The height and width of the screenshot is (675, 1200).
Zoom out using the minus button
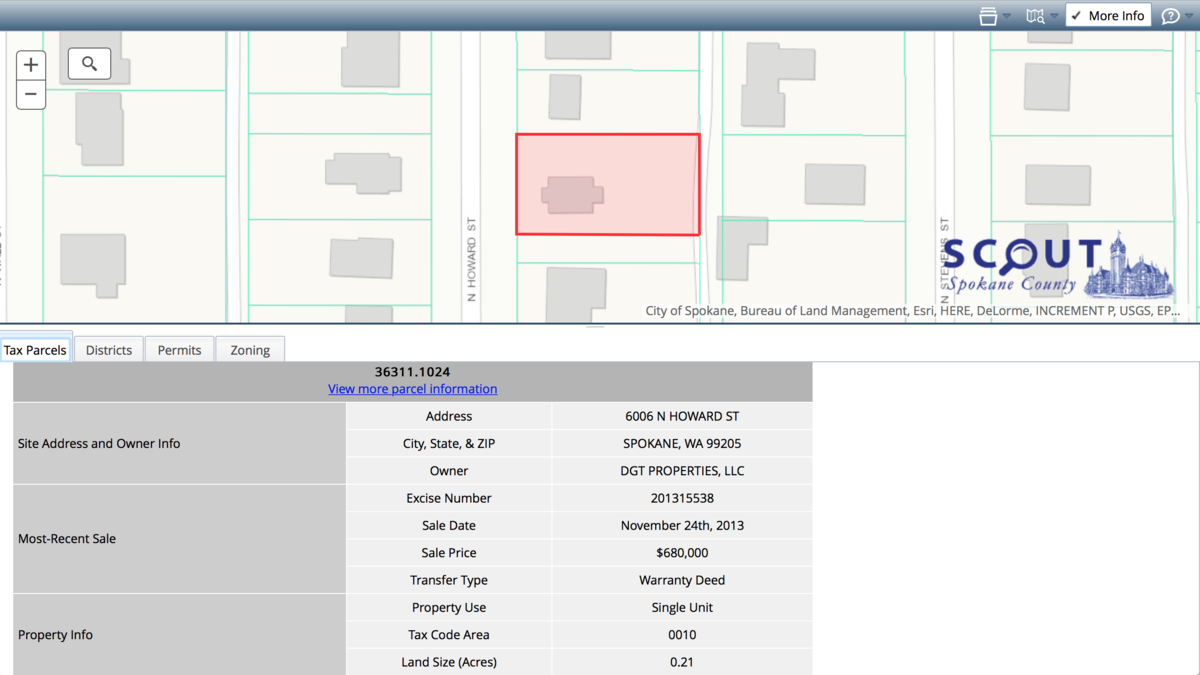point(30,94)
